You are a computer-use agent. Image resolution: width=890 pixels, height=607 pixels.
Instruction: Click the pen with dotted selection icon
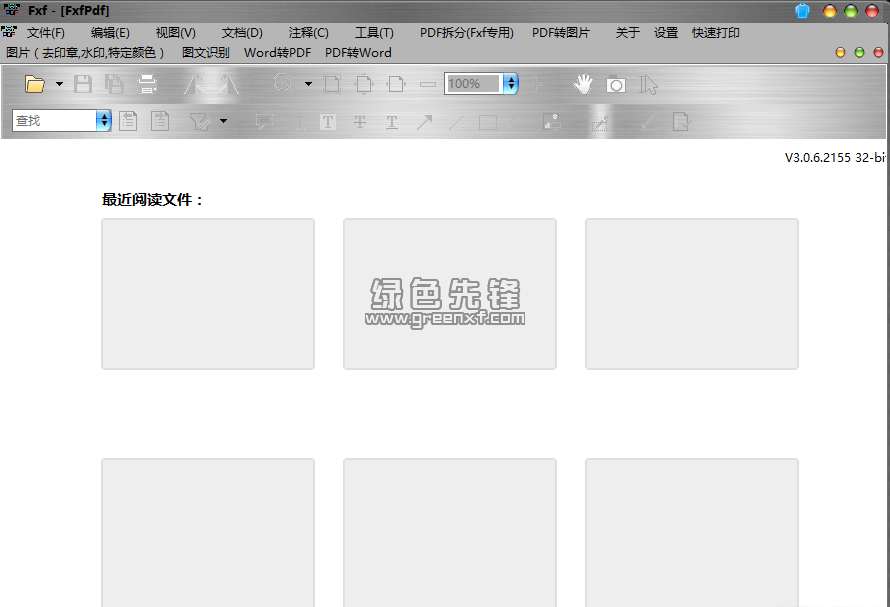click(601, 122)
